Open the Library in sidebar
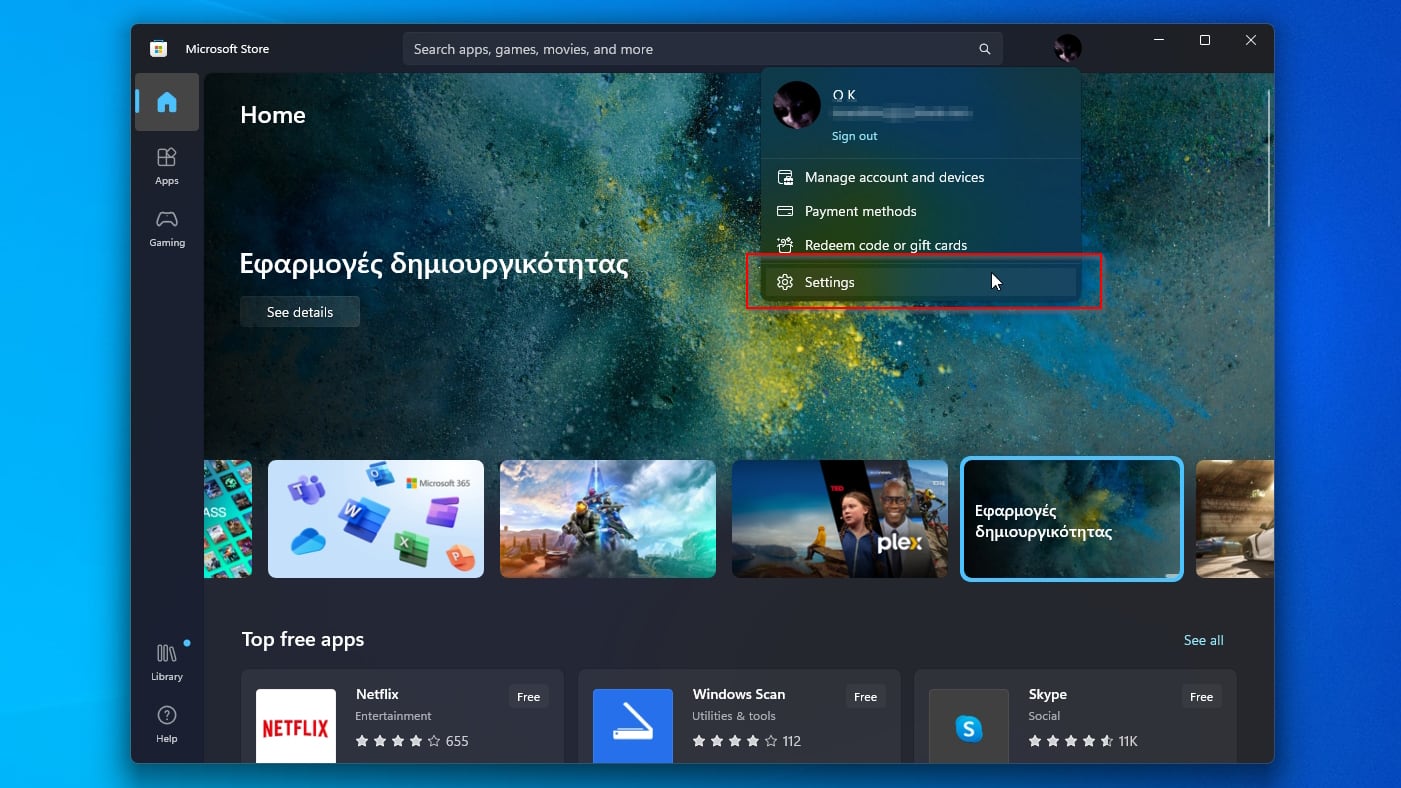This screenshot has width=1401, height=788. point(167,662)
